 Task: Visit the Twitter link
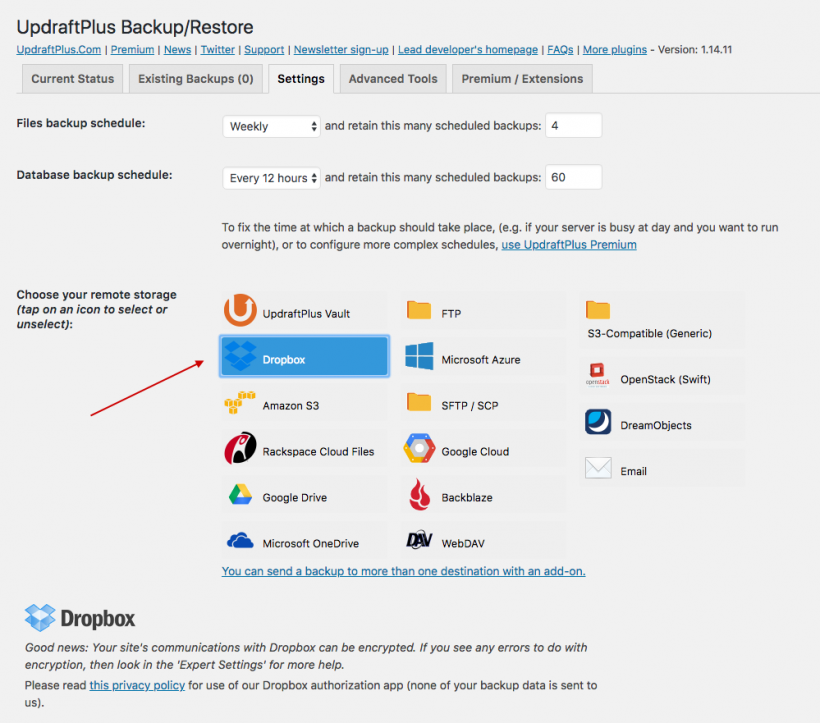point(218,50)
